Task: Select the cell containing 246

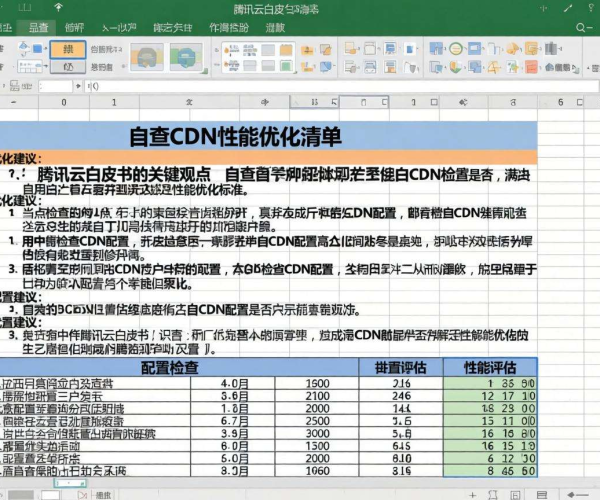Action: pos(401,396)
